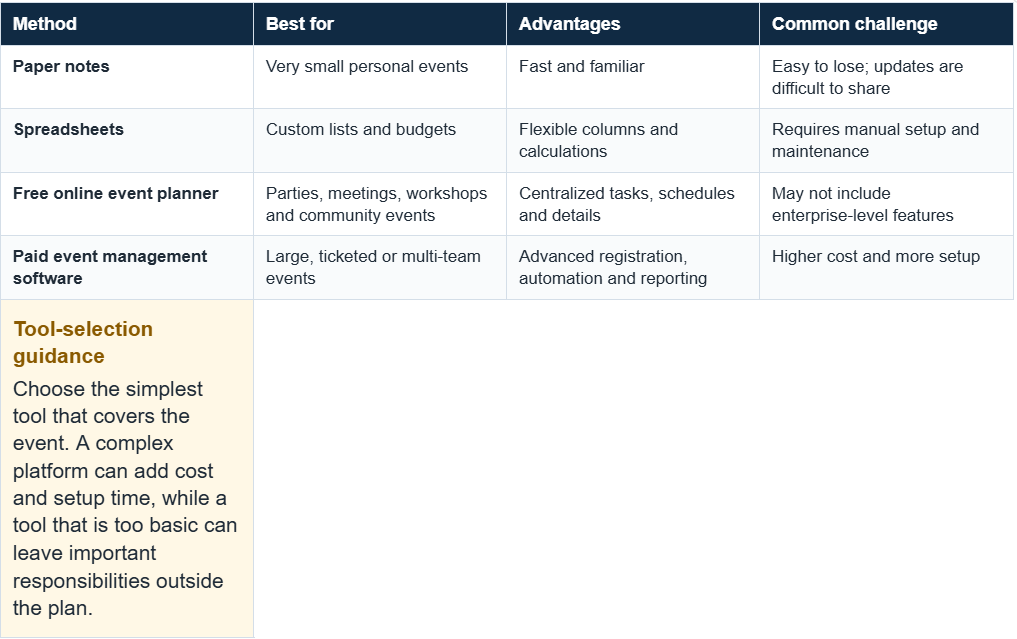
Task: Click the enterprise-level features cell
Action: click(x=886, y=204)
